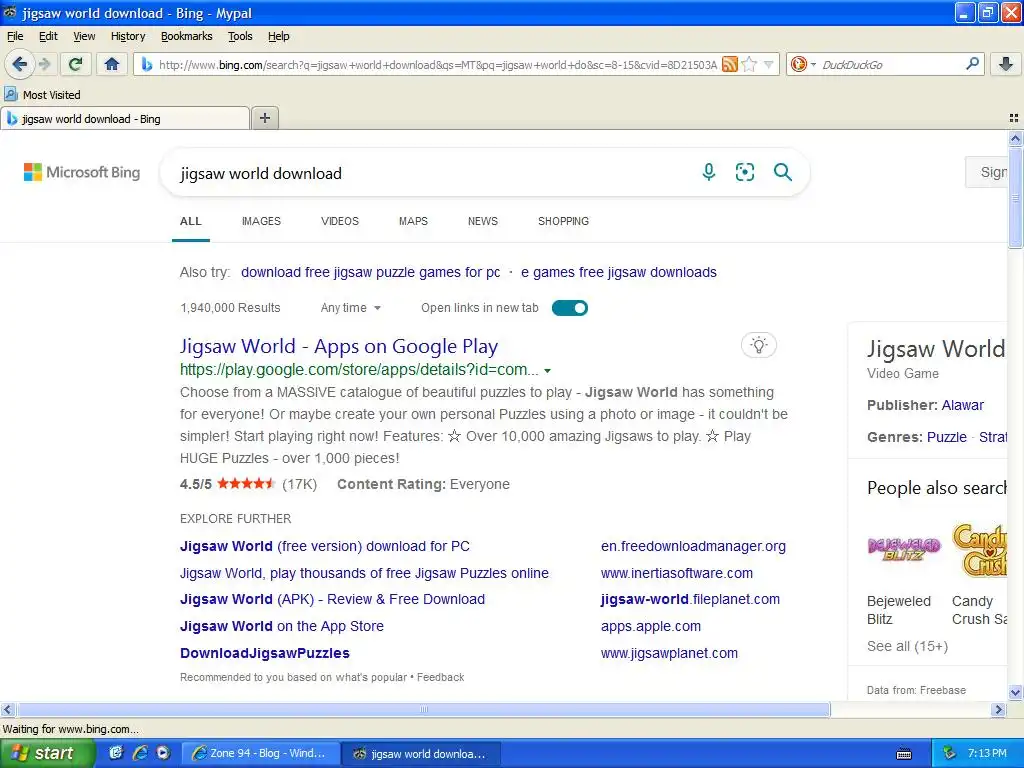The height and width of the screenshot is (768, 1024).
Task: Bookmark this page with the star icon
Action: [x=749, y=64]
